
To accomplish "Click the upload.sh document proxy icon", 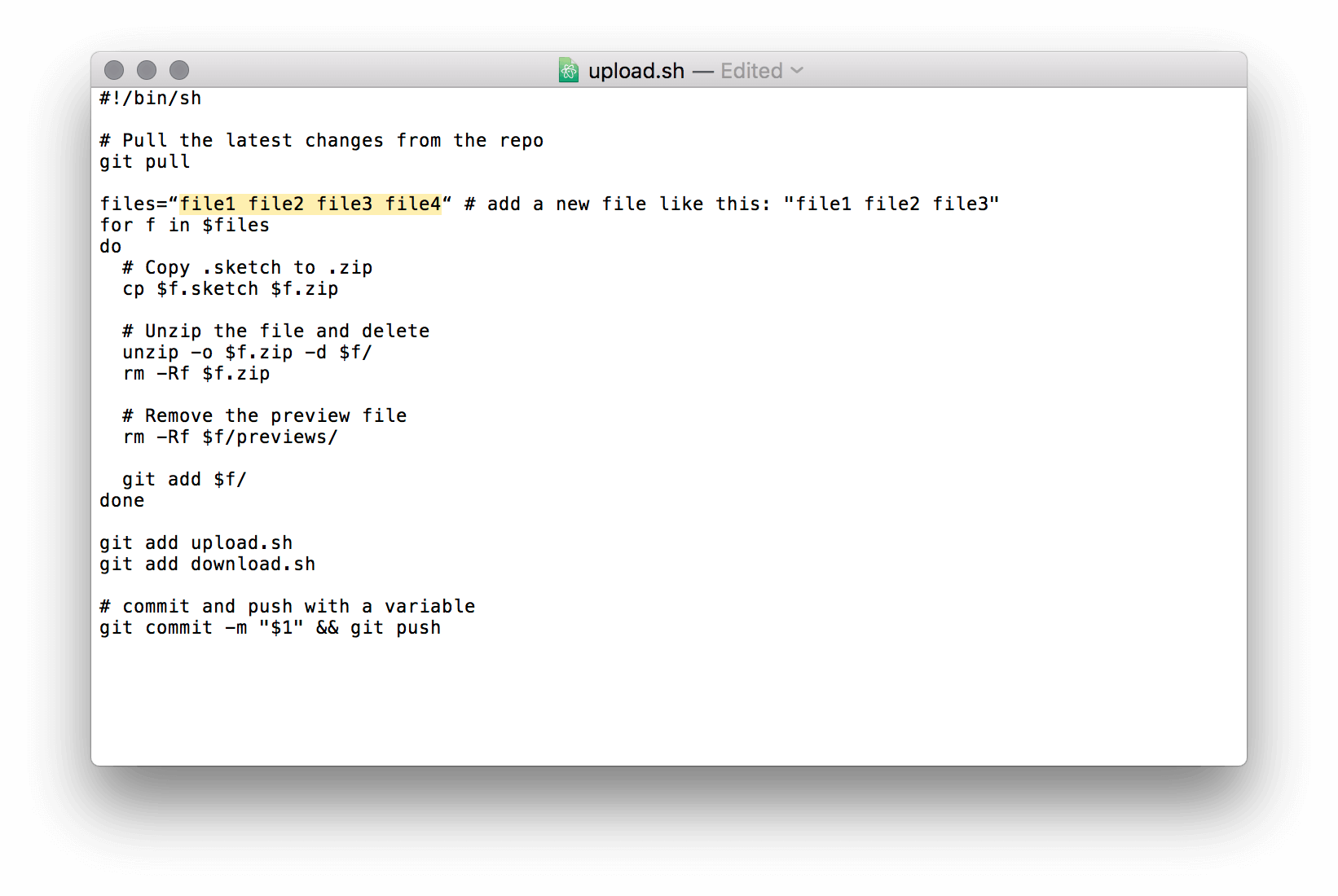I will pos(569,70).
